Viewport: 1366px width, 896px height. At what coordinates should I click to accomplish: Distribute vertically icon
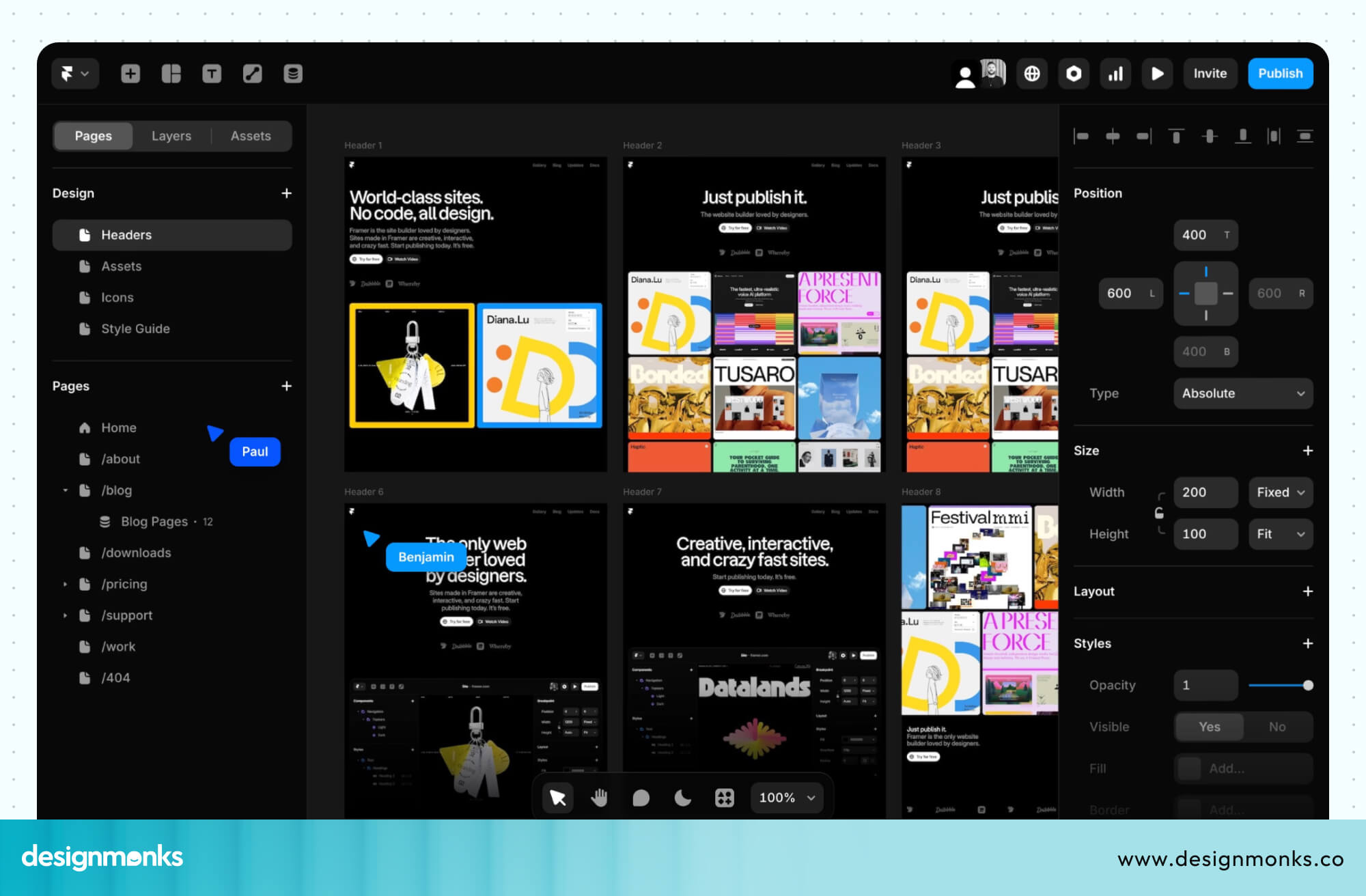click(x=1305, y=137)
